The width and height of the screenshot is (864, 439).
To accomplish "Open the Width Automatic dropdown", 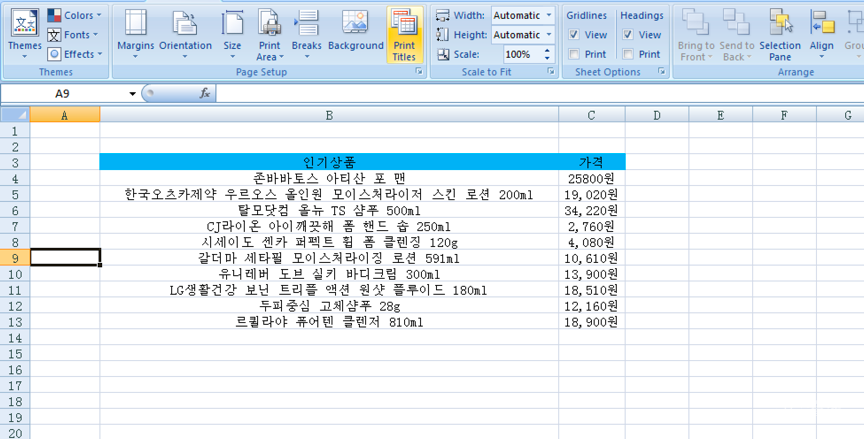I will (x=549, y=15).
